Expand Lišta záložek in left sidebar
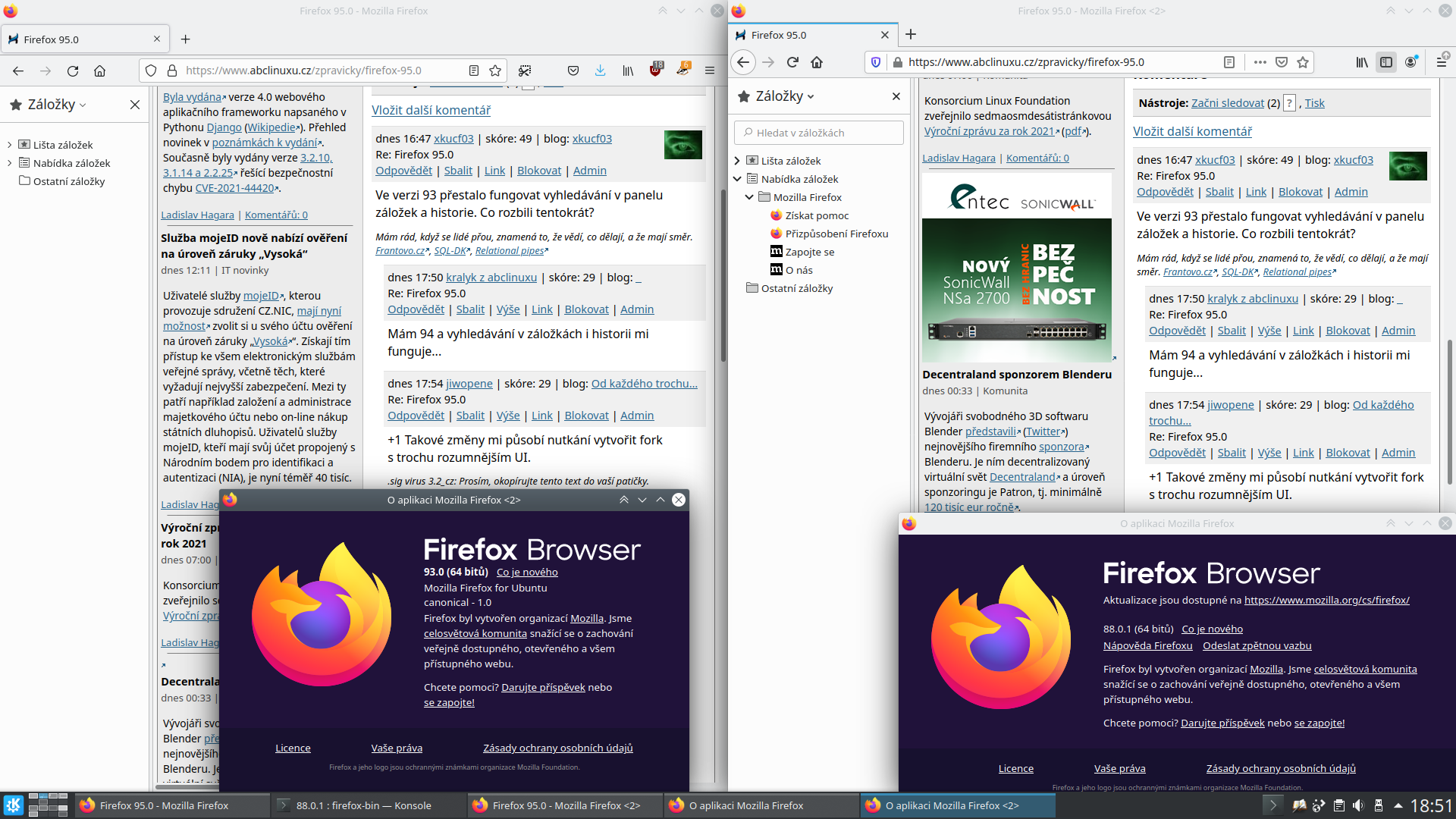Image resolution: width=1456 pixels, height=819 pixels. tap(9, 145)
